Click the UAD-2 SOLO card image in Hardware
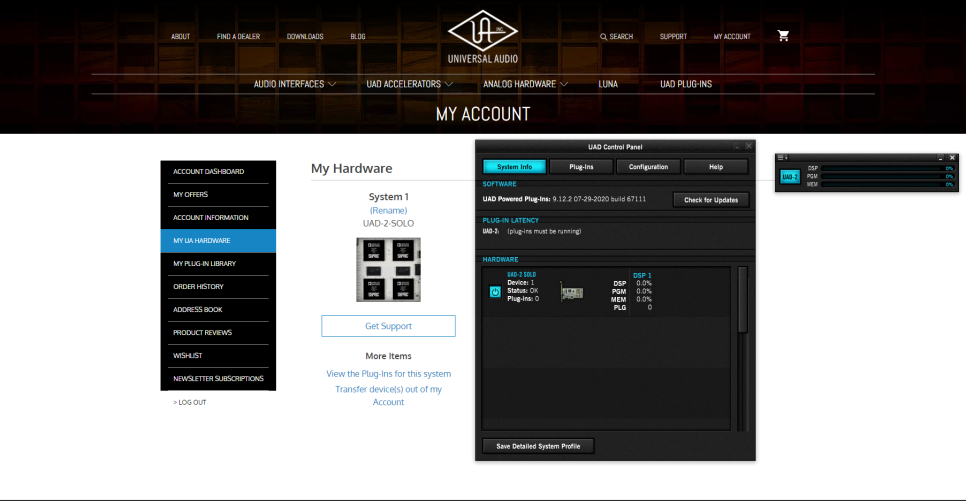966x501 pixels. tap(572, 292)
